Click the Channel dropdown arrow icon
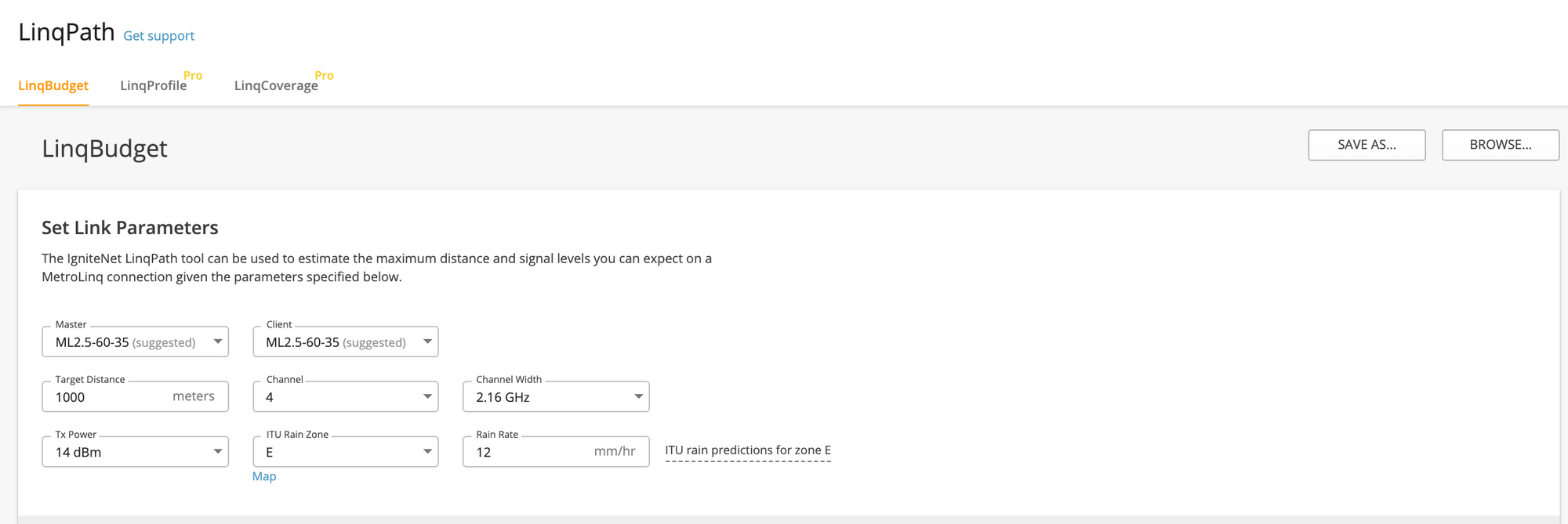This screenshot has width=1568, height=524. pos(427,396)
